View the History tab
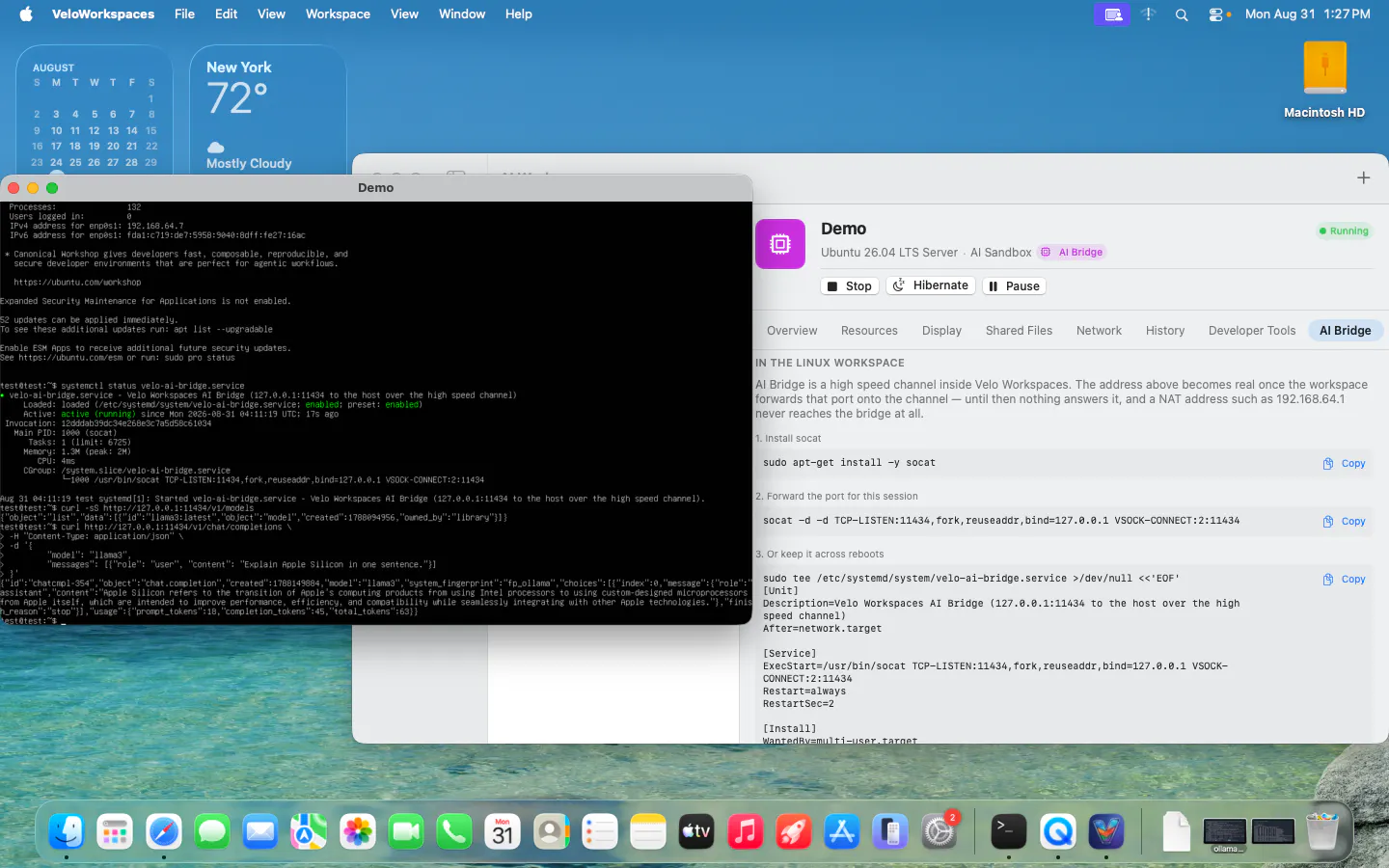 1165,331
